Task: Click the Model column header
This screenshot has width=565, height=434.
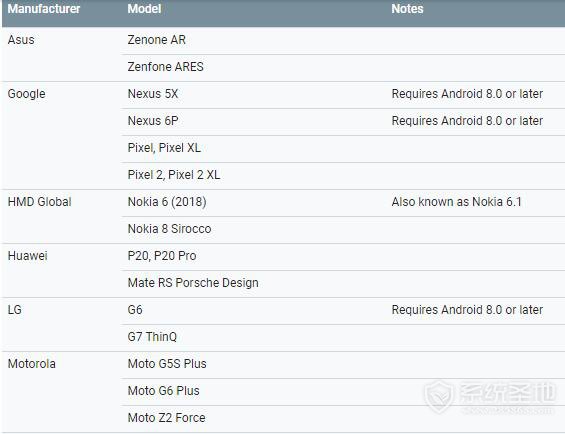Action: click(x=144, y=9)
